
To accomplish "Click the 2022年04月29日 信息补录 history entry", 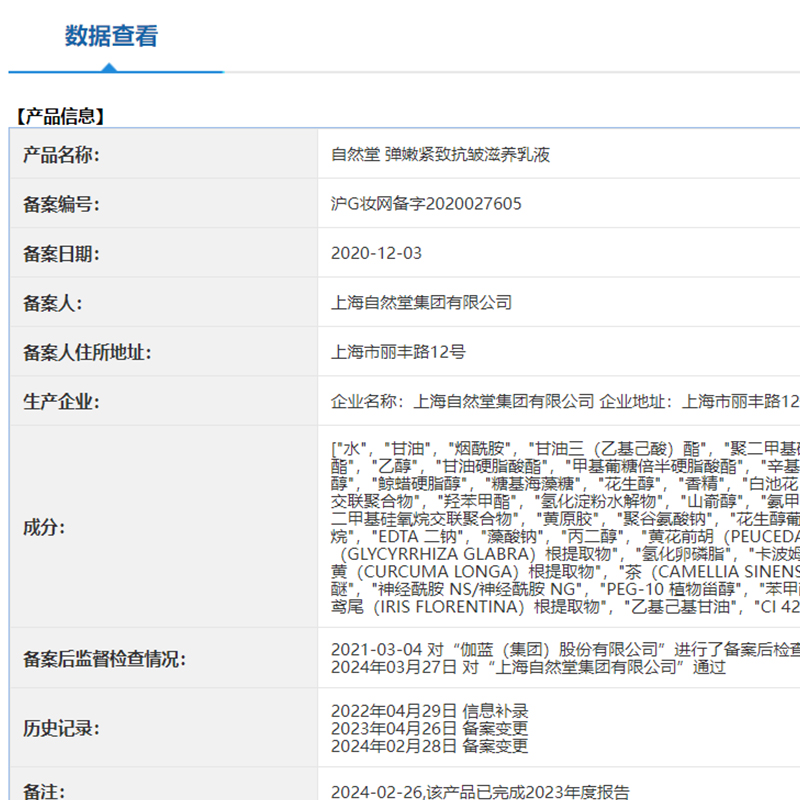I will [429, 711].
